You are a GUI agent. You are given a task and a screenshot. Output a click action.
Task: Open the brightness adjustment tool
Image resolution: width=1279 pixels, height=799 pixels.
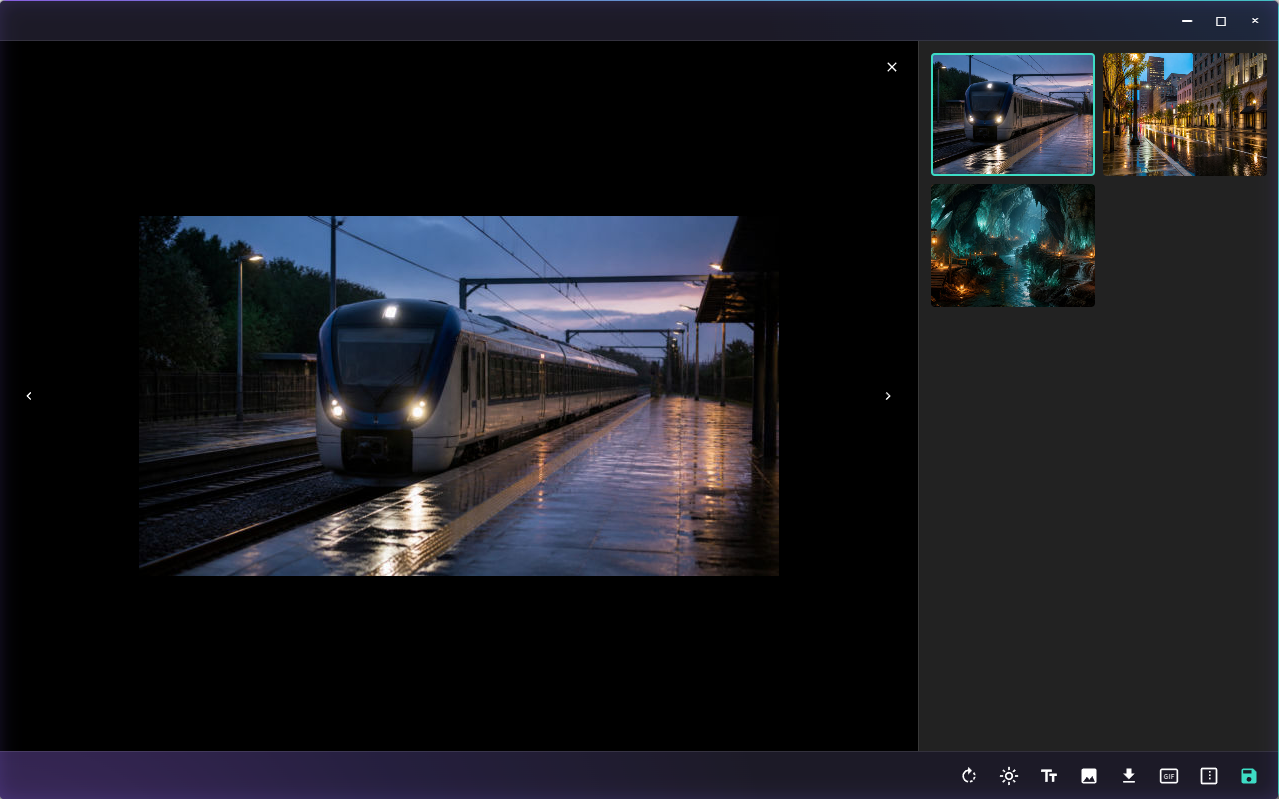(x=1009, y=776)
